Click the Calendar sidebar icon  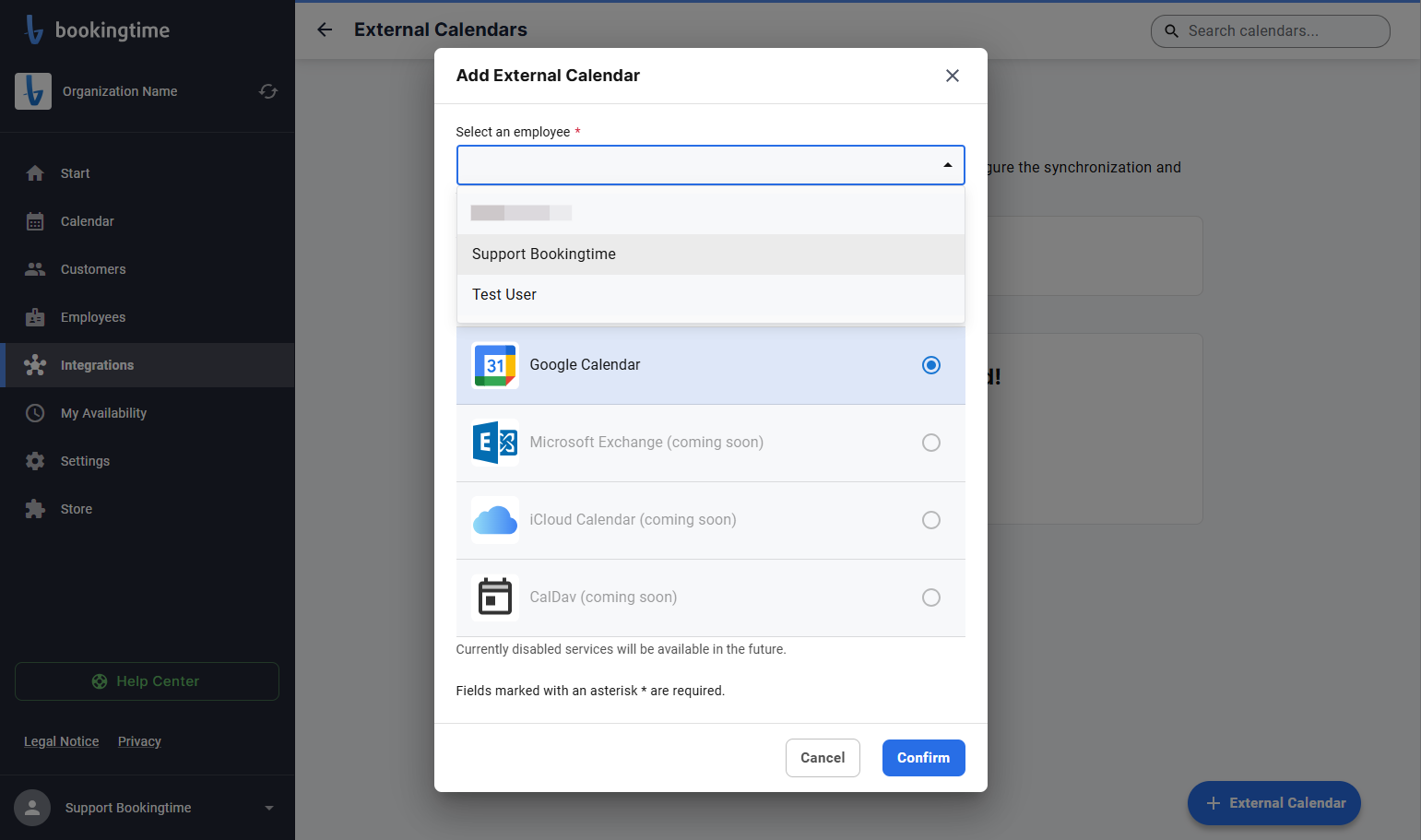pyautogui.click(x=35, y=221)
